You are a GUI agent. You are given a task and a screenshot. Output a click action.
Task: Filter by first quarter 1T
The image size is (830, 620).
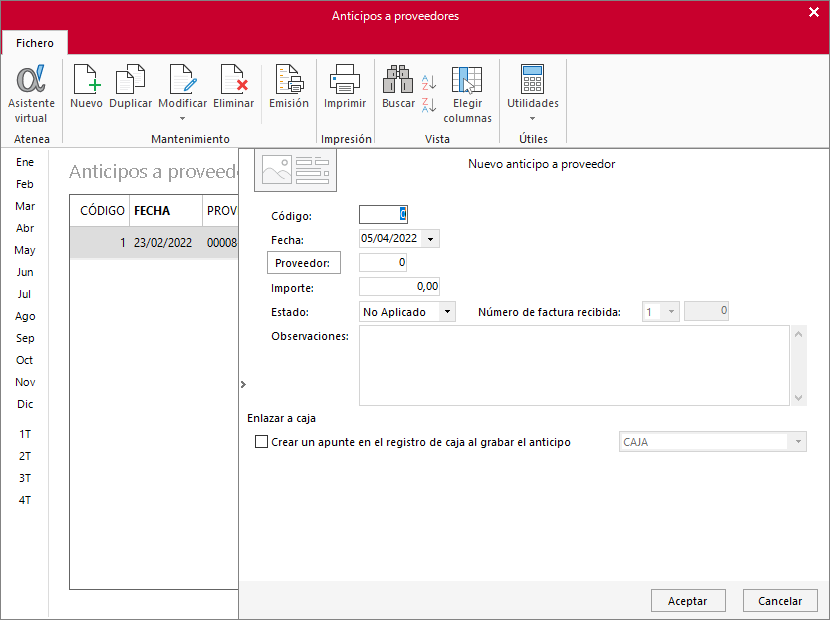pyautogui.click(x=25, y=434)
